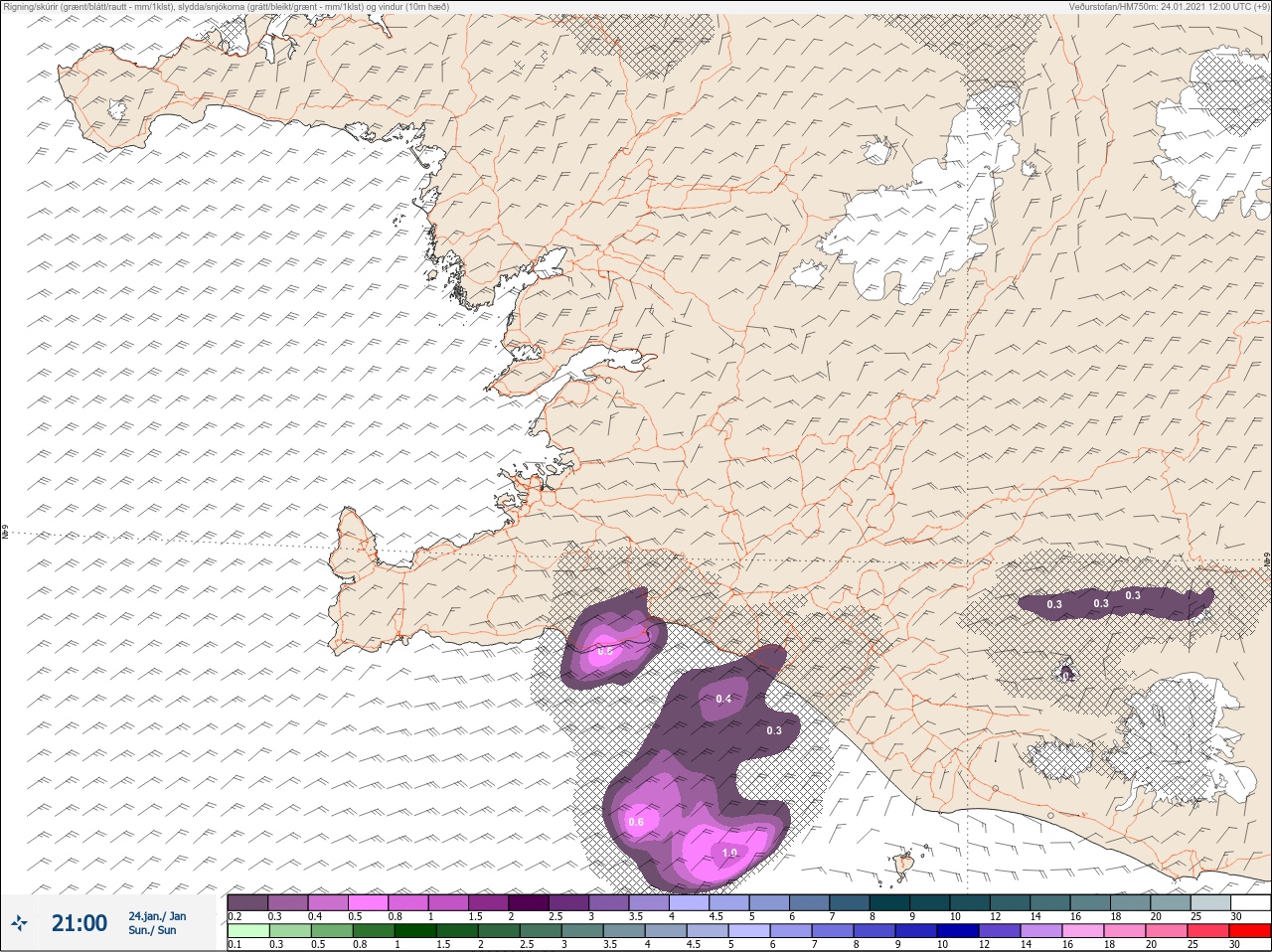Click the 0.4 snowfall value on the map

723,699
